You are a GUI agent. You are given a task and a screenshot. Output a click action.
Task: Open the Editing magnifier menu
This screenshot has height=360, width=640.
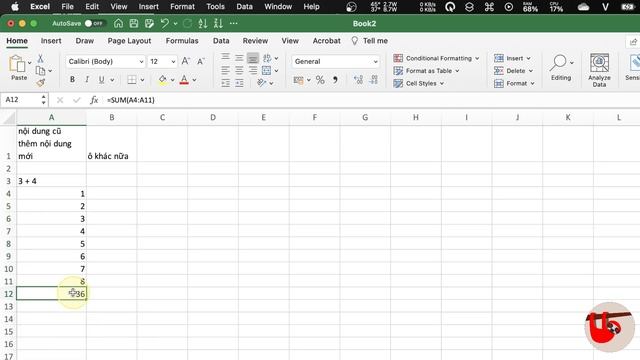[561, 67]
